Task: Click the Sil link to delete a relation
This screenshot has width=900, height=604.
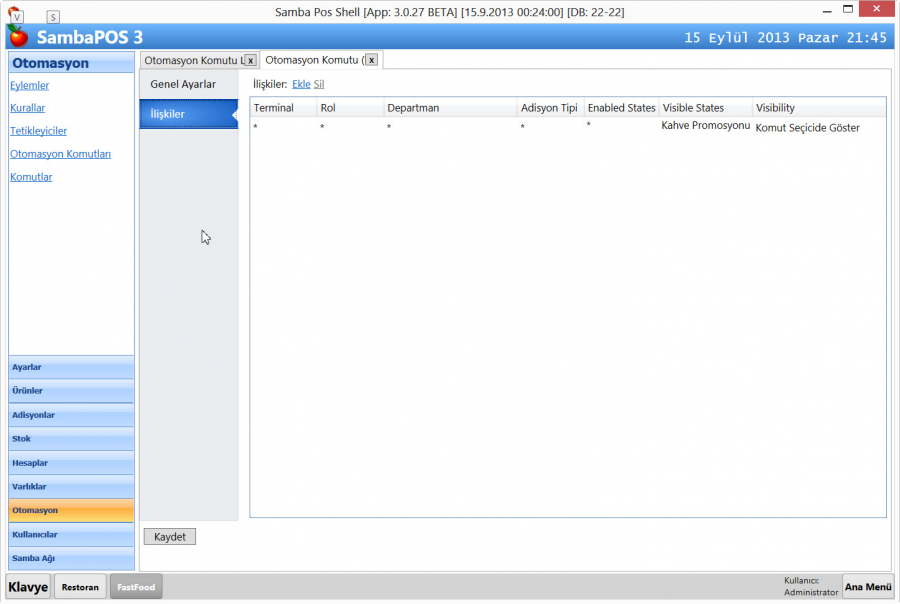Action: coord(319,84)
